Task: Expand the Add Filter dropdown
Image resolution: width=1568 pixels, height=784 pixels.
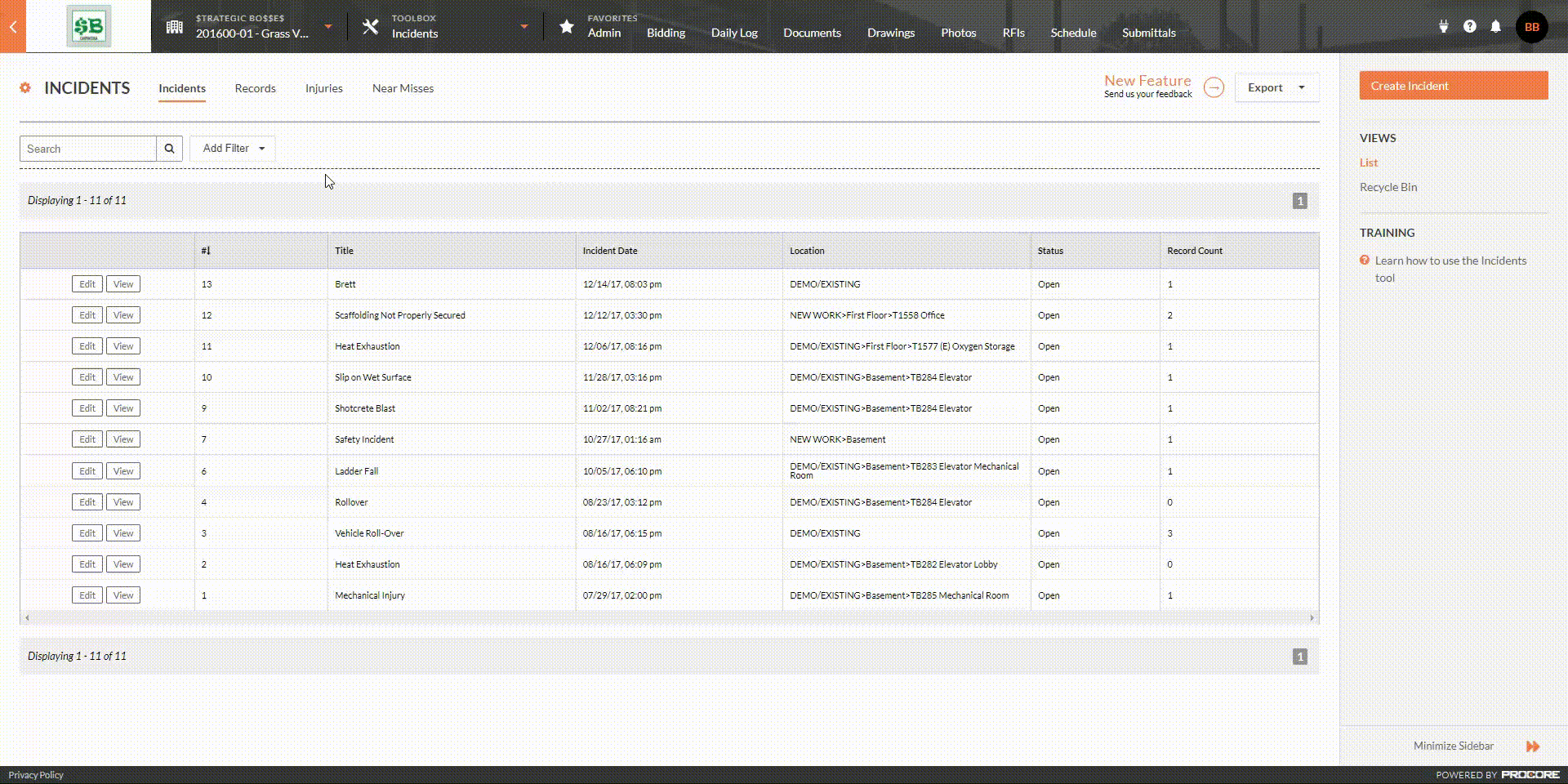Action: pos(233,149)
